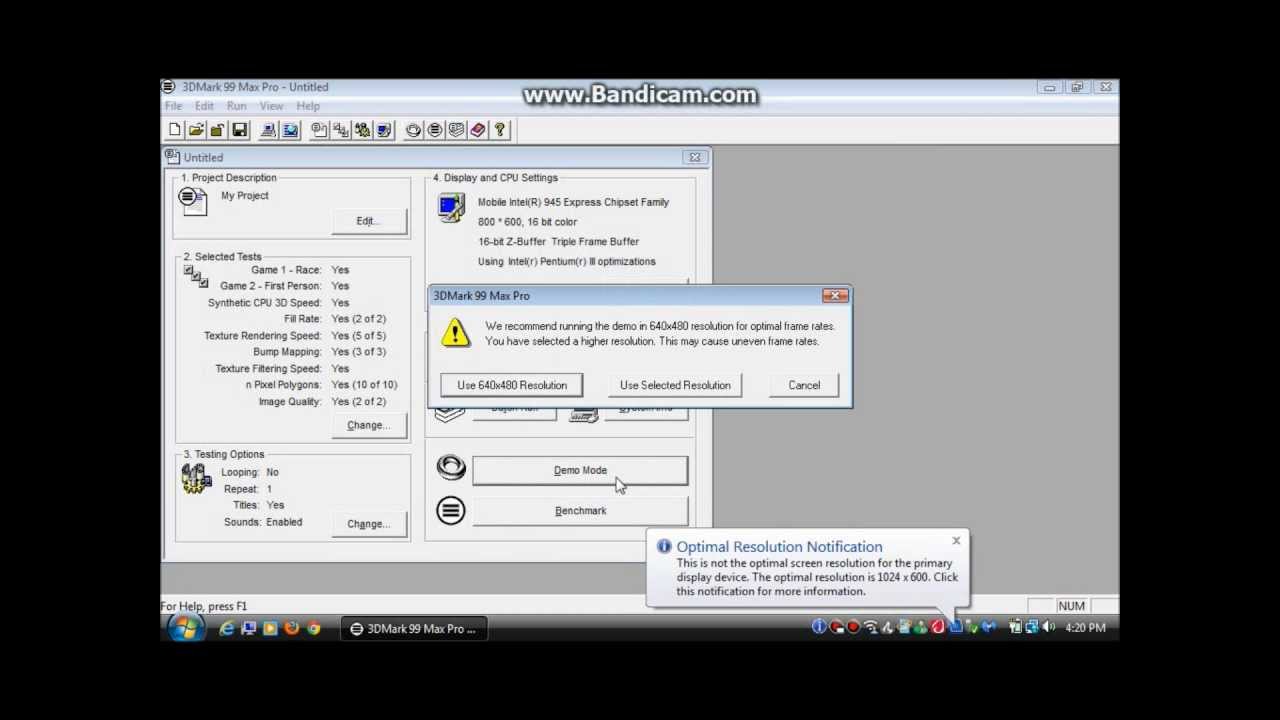
Task: Click the "800 * 600, 16 bit color" text
Action: 527,222
